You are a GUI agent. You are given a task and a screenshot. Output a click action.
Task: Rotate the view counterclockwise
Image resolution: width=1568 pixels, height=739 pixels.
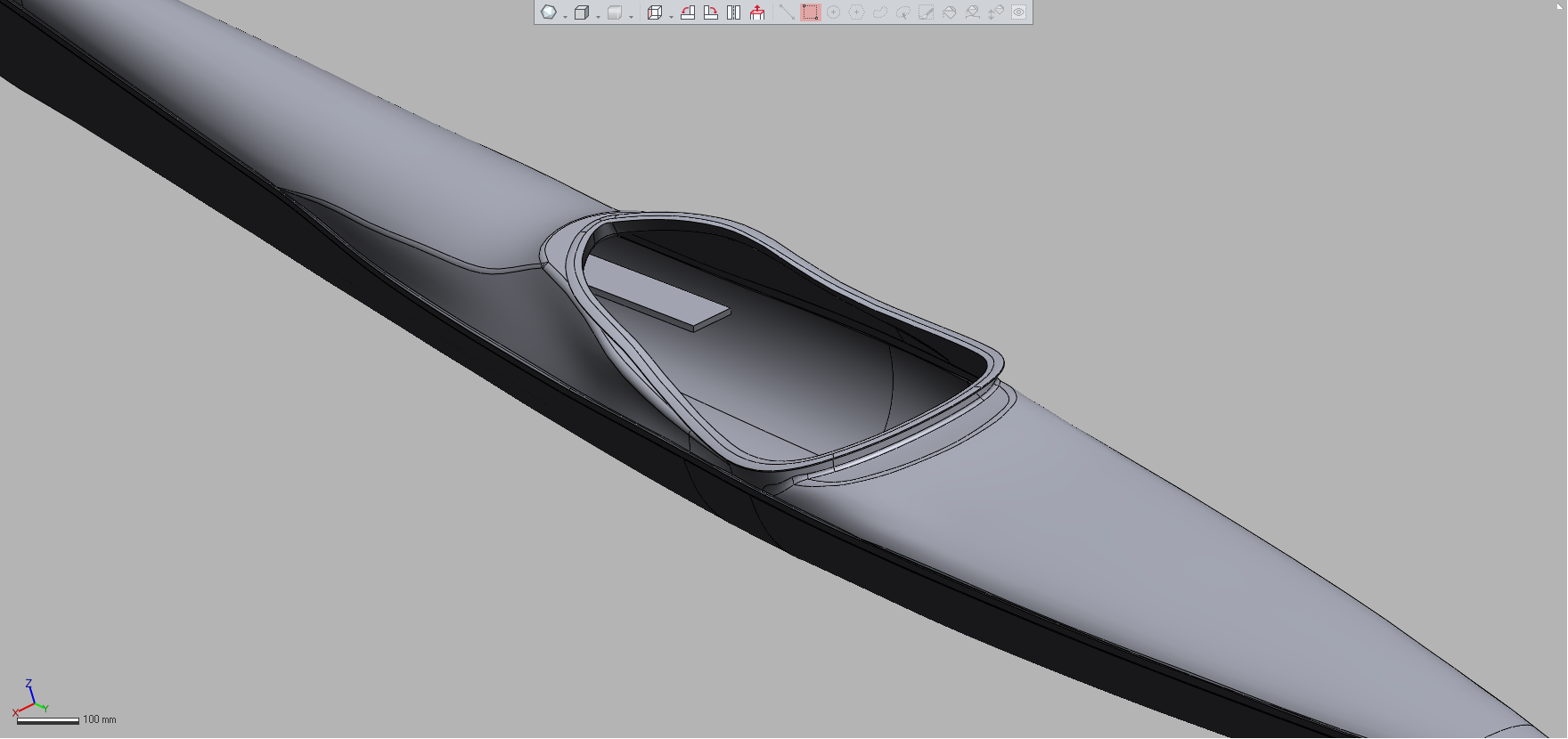[x=688, y=12]
